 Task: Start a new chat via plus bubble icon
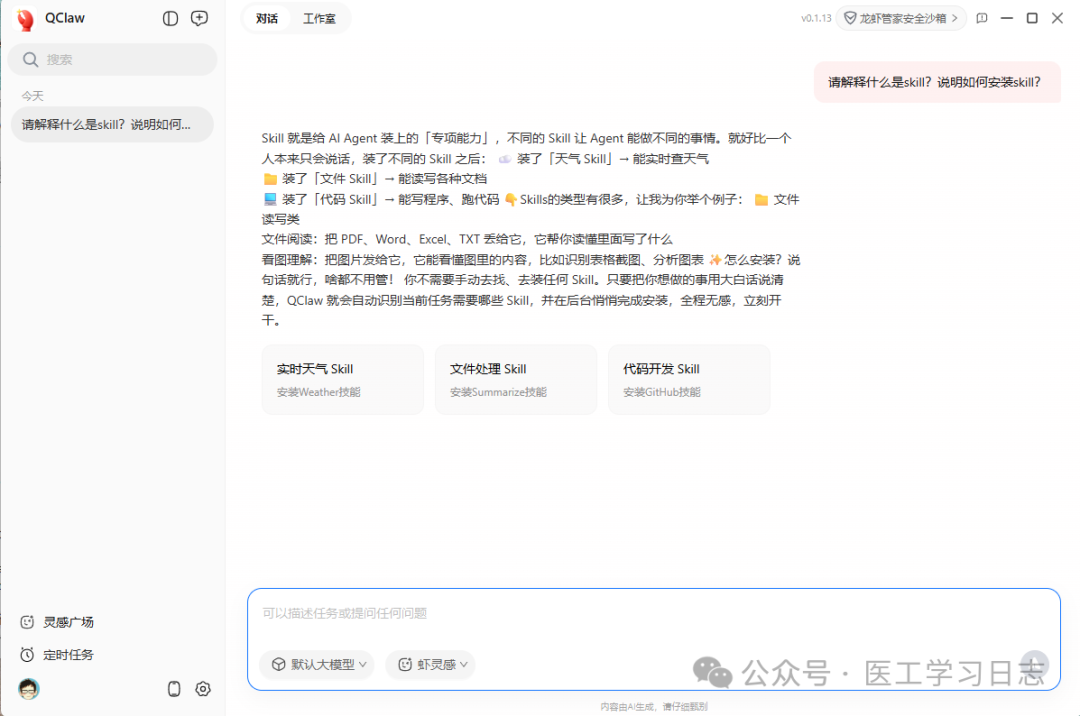tap(199, 18)
